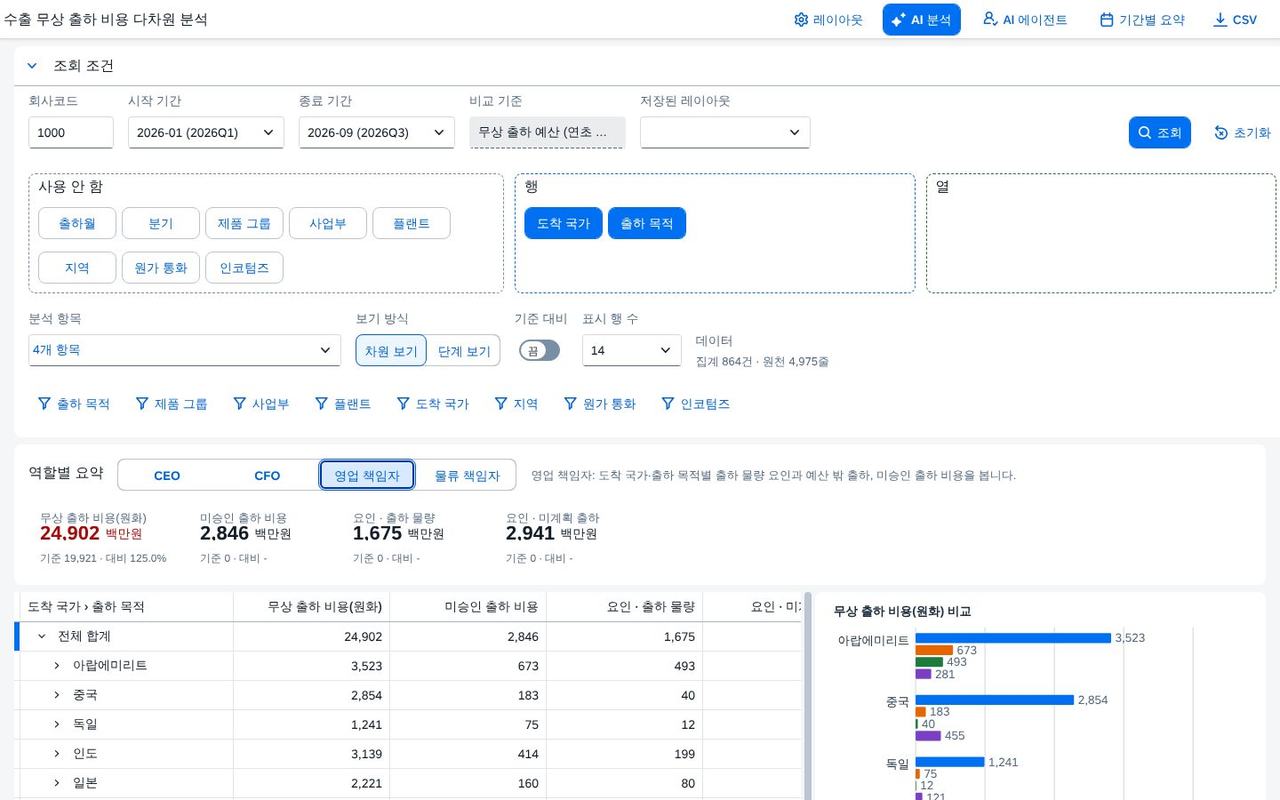The height and width of the screenshot is (800, 1280).
Task: Select the 단계 보기 view mode
Action: point(464,351)
